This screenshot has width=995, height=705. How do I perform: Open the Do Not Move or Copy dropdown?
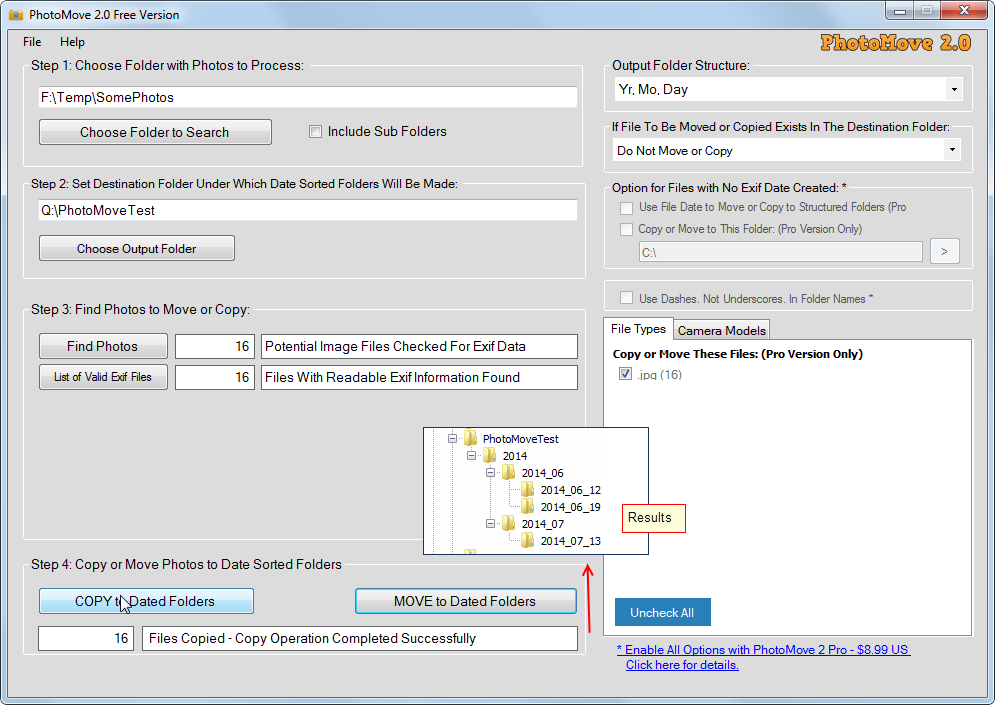(952, 150)
